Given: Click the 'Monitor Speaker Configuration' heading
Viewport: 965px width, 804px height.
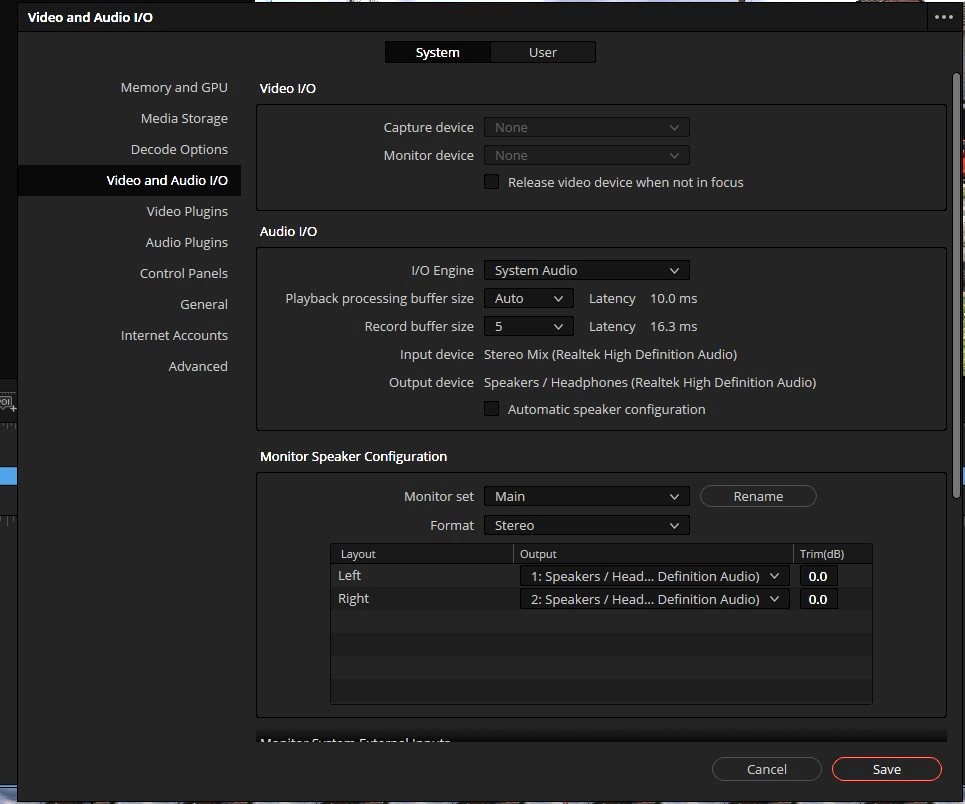Looking at the screenshot, I should [353, 456].
